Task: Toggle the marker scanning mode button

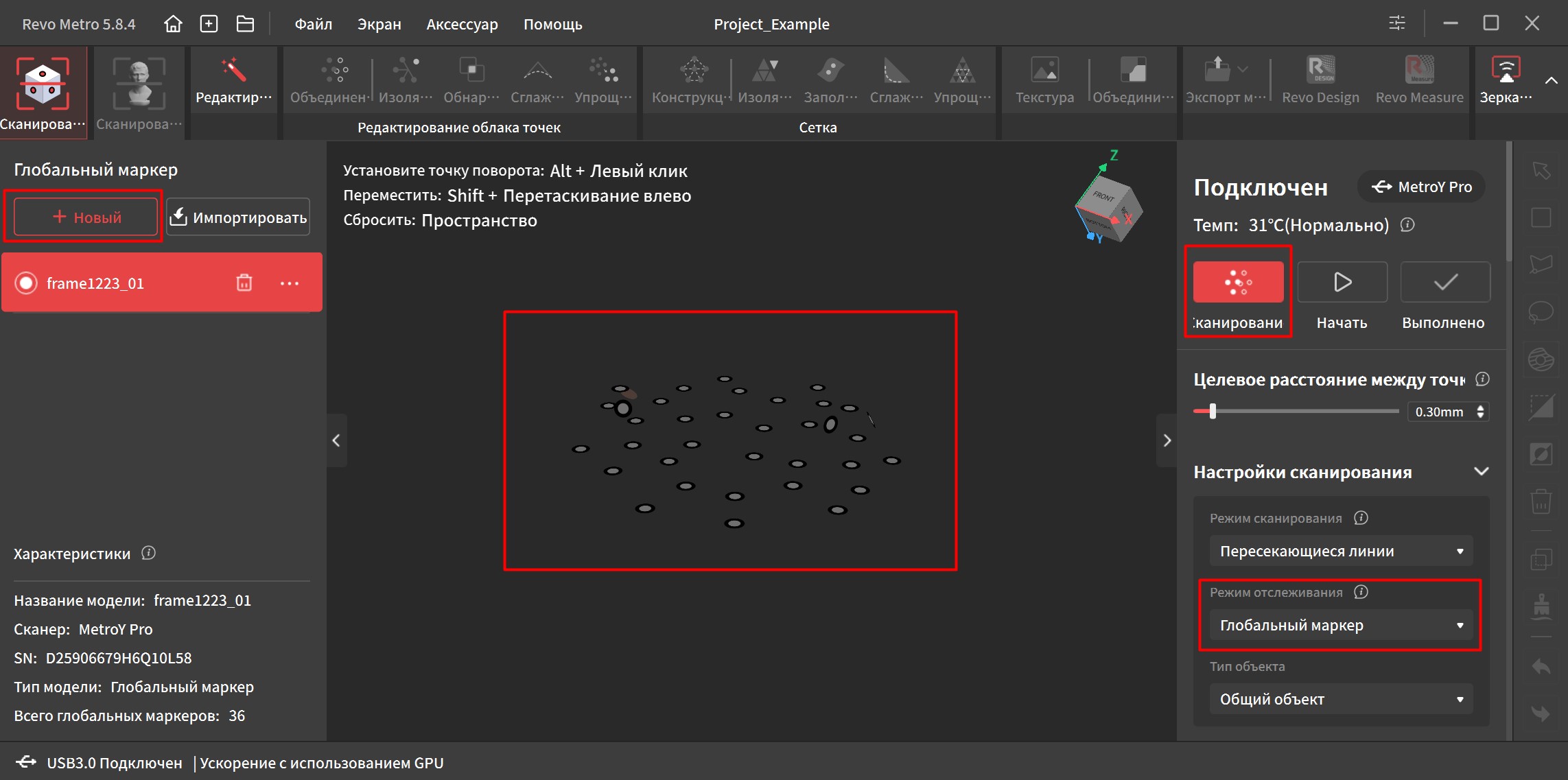Action: point(1238,282)
